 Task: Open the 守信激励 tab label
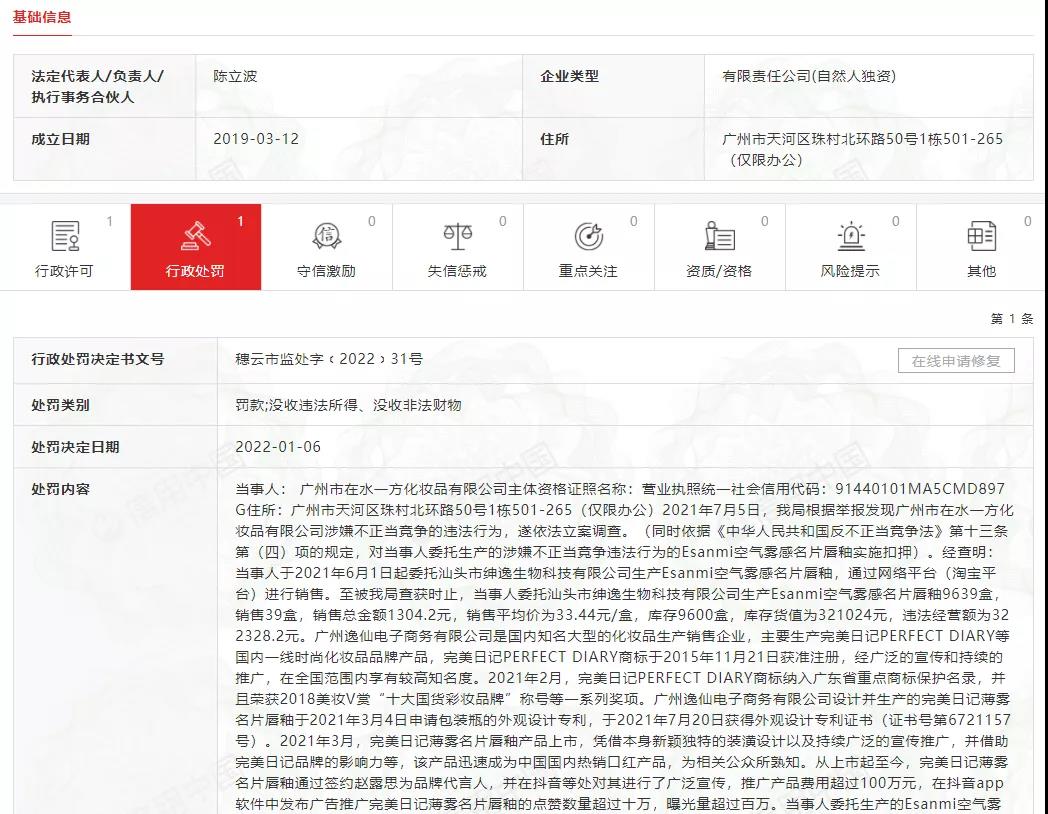coord(326,271)
